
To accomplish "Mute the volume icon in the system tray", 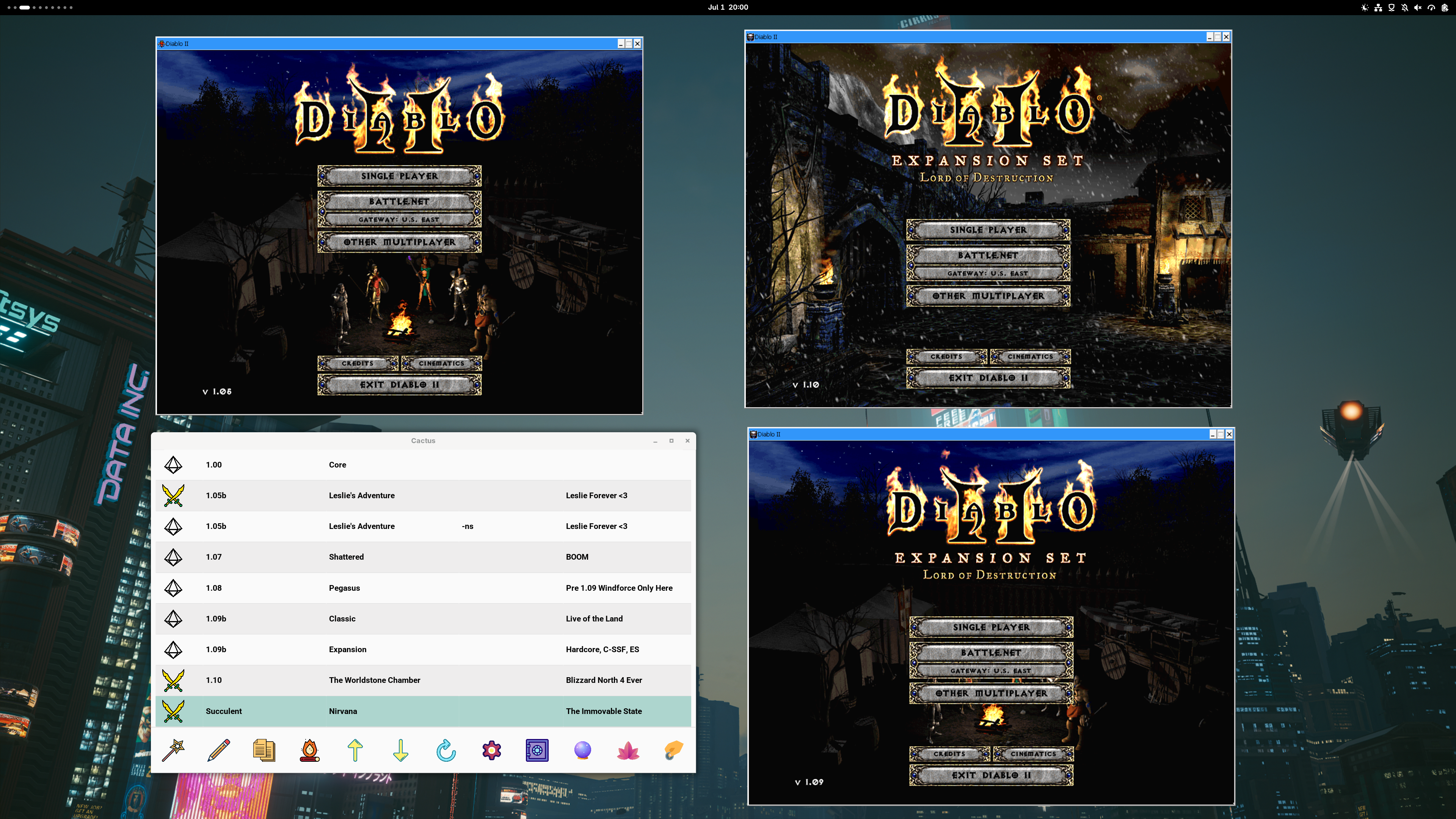I will point(1418,7).
